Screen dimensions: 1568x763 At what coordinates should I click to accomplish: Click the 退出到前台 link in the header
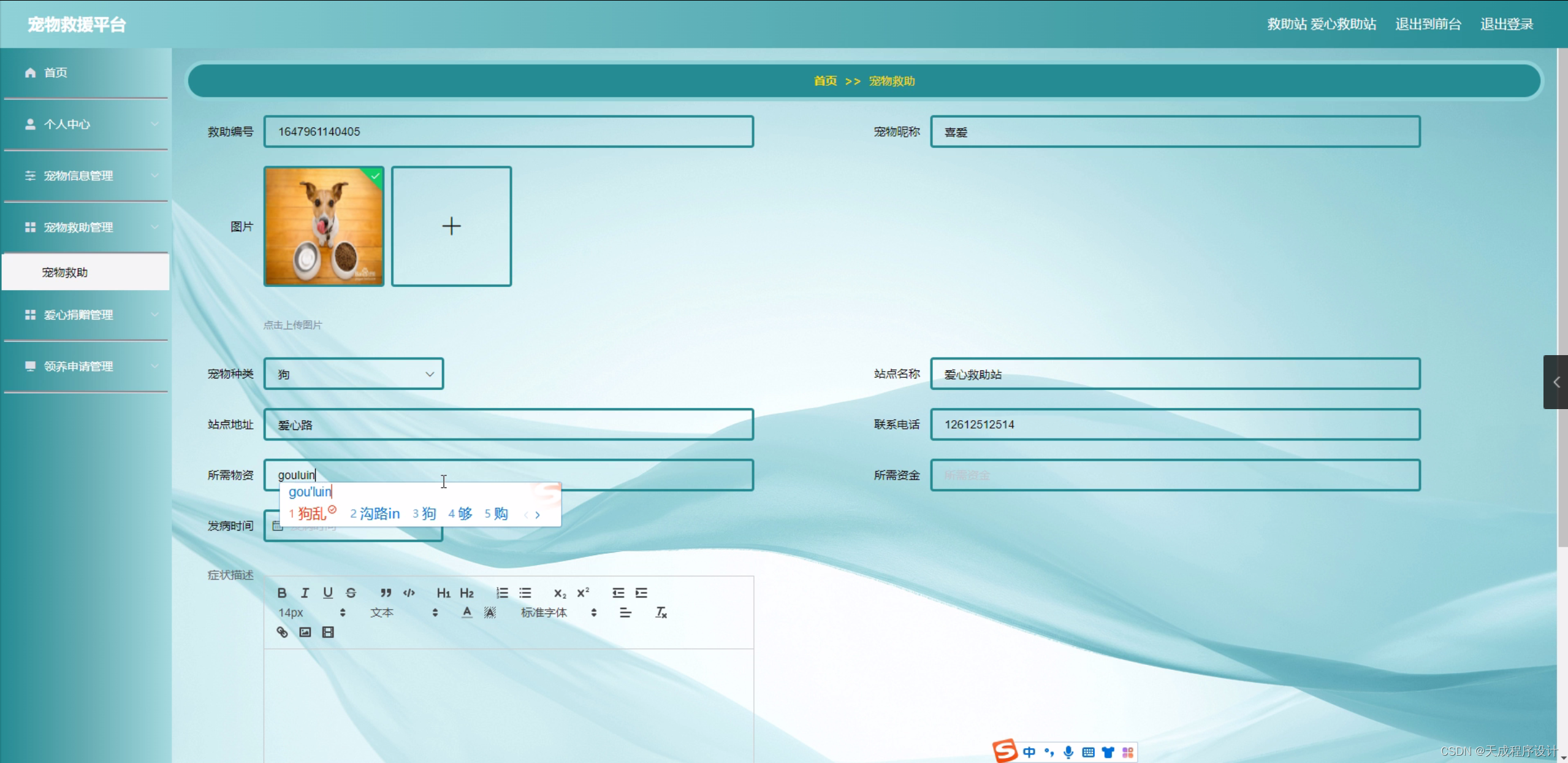(1428, 24)
